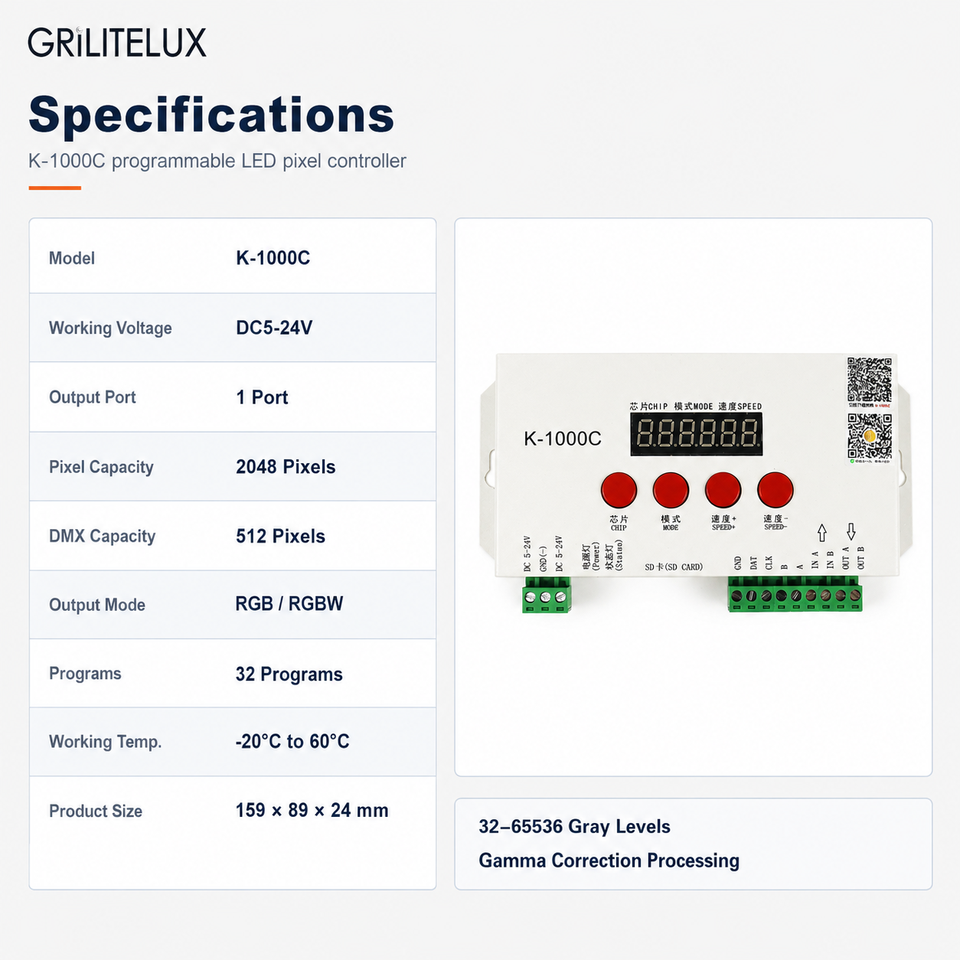The width and height of the screenshot is (960, 960).
Task: Click the green nine-pin signal terminal block
Action: [x=795, y=595]
